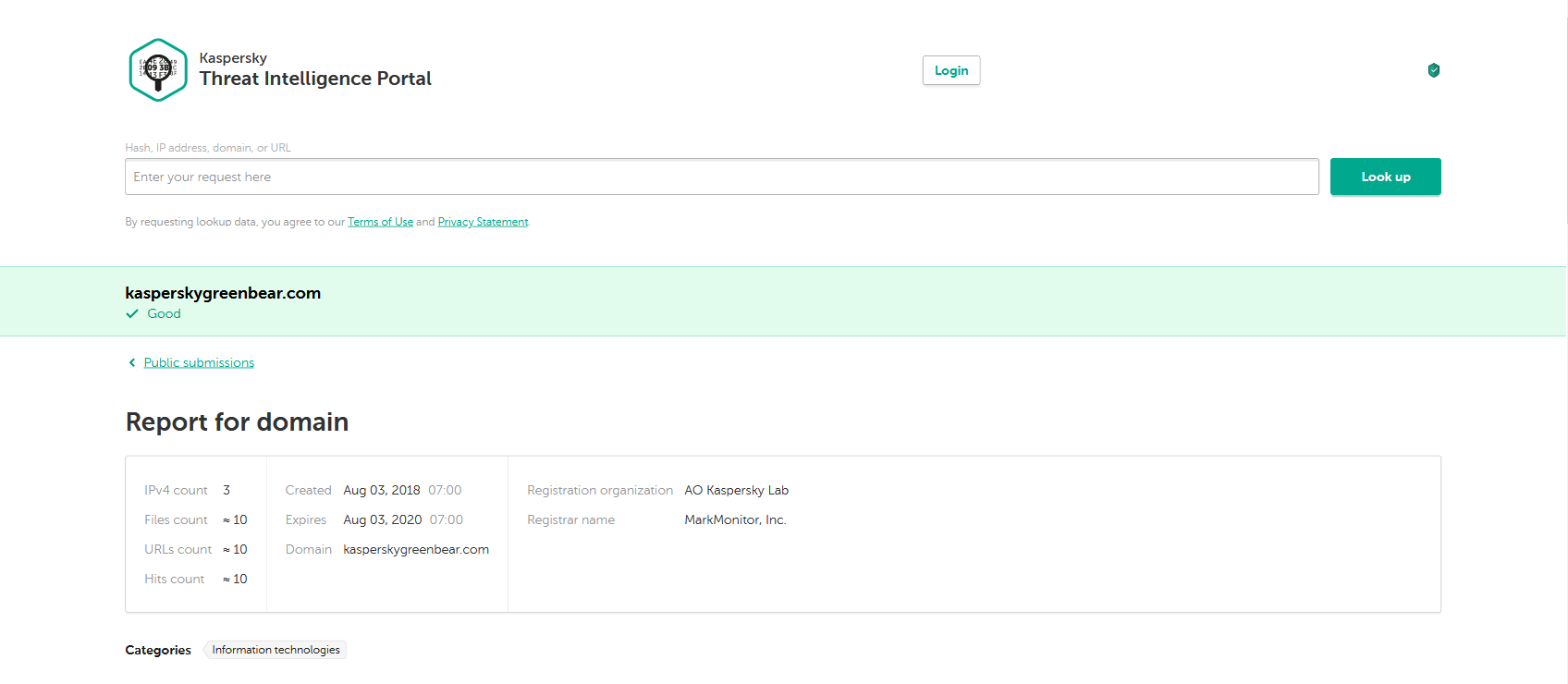Open the Login button
1568x684 pixels.
pyautogui.click(x=951, y=70)
